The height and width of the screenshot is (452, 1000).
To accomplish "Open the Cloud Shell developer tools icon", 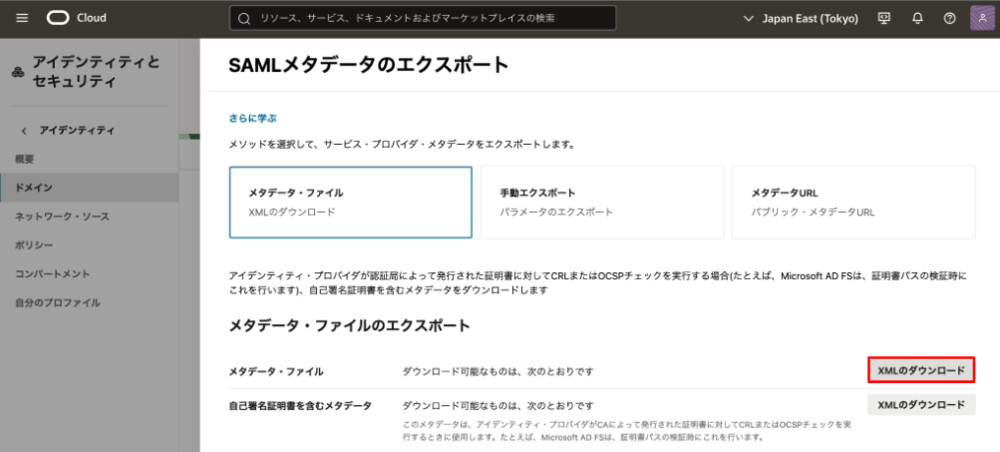I will click(x=884, y=18).
